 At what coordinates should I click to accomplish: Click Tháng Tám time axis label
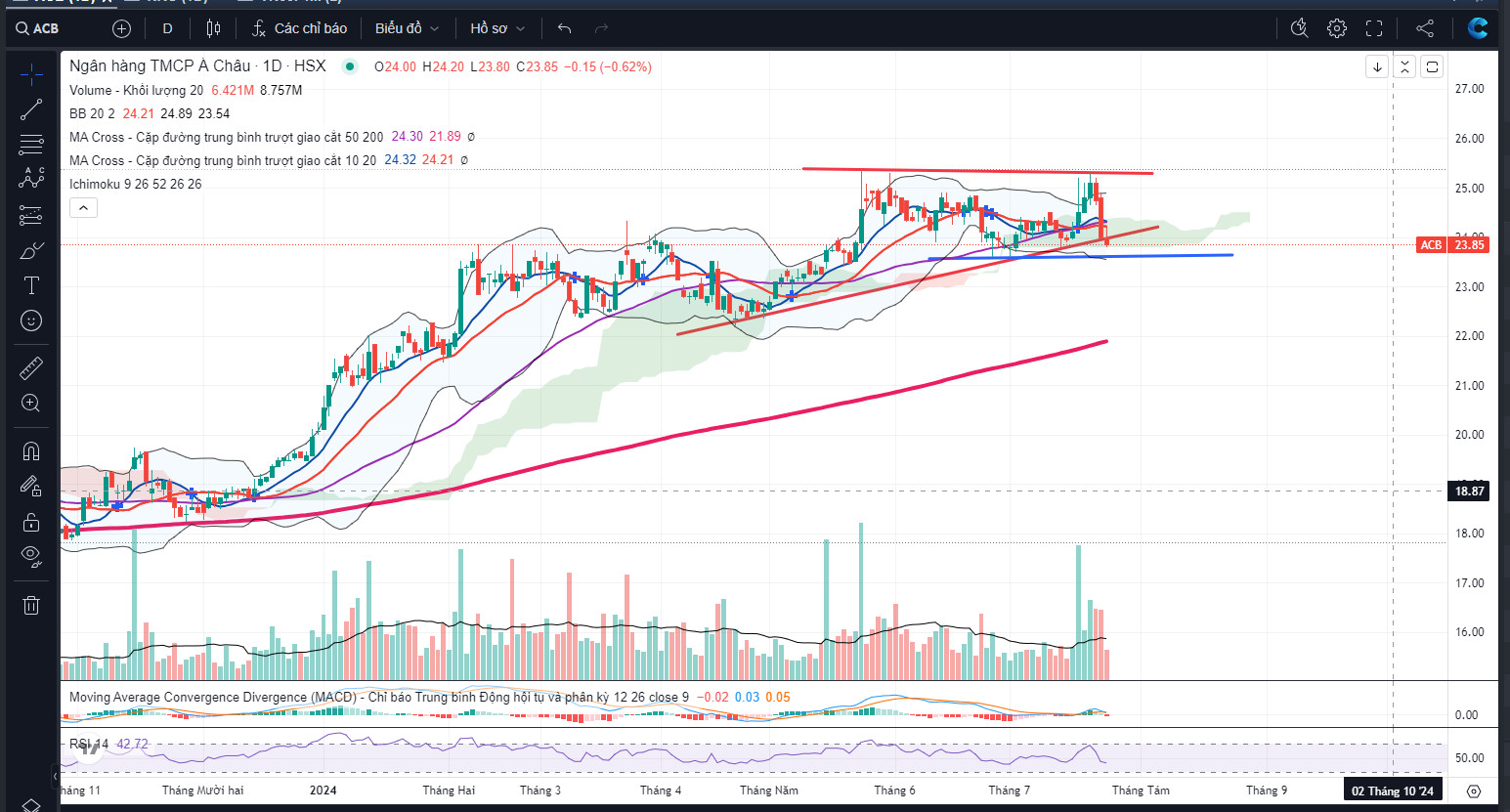tap(1141, 791)
